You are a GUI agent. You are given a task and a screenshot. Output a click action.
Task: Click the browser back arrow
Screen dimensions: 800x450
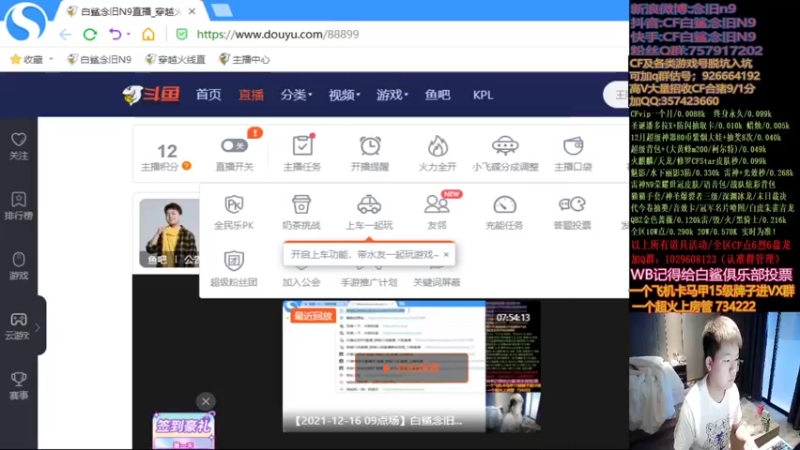click(x=65, y=34)
